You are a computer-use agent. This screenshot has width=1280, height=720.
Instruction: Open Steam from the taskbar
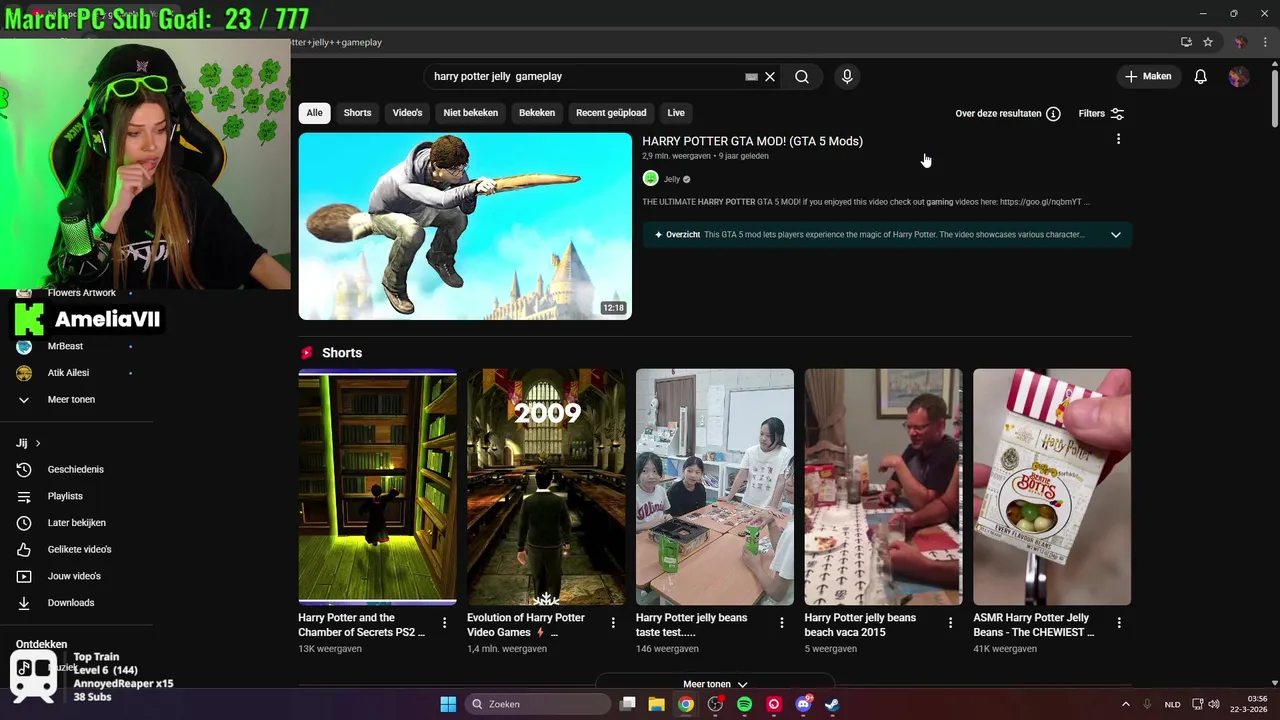click(x=832, y=704)
